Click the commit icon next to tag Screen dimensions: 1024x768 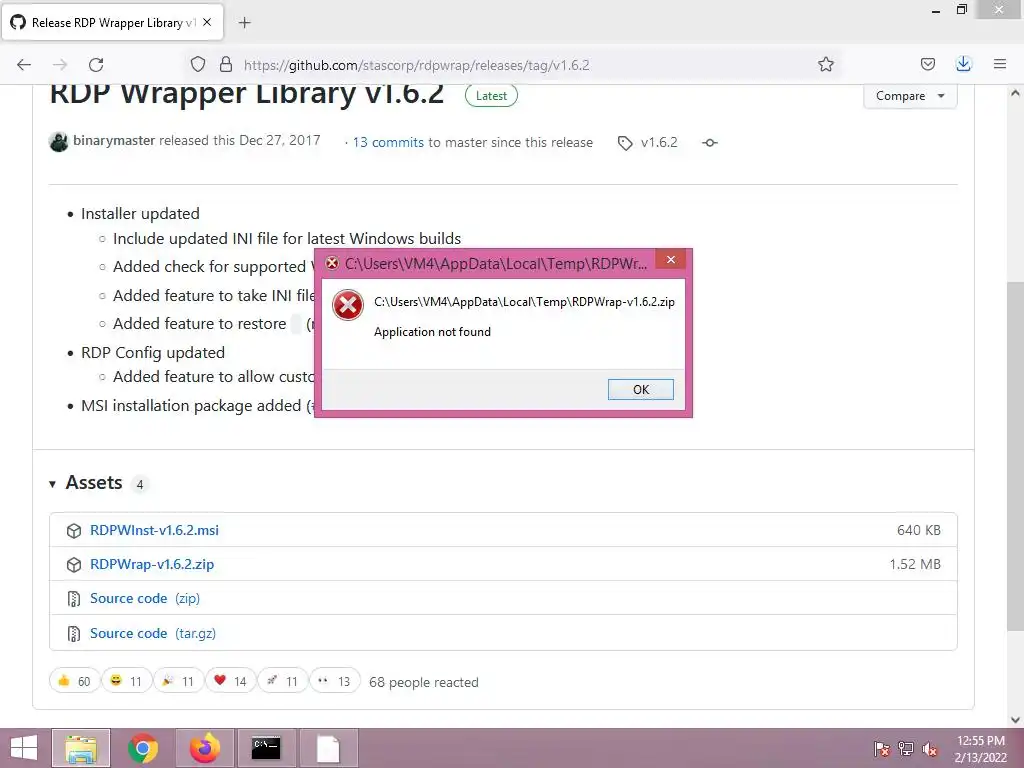pyautogui.click(x=710, y=142)
